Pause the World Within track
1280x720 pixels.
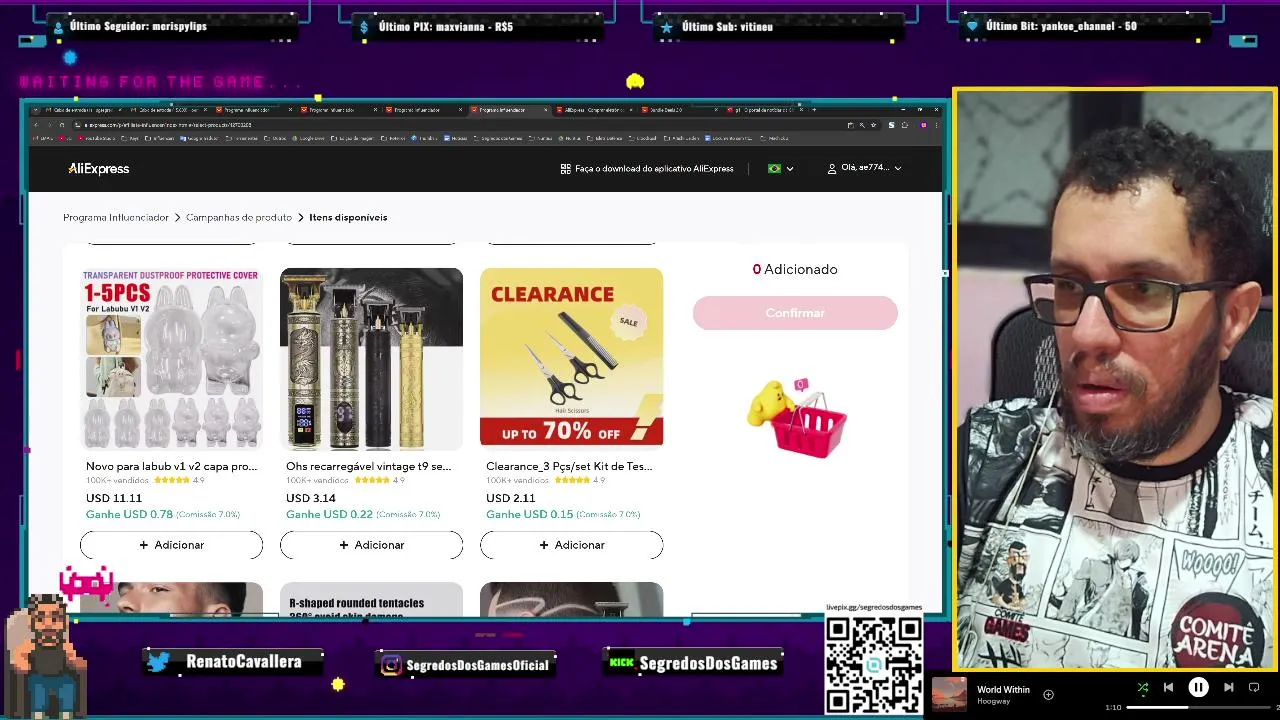1198,687
